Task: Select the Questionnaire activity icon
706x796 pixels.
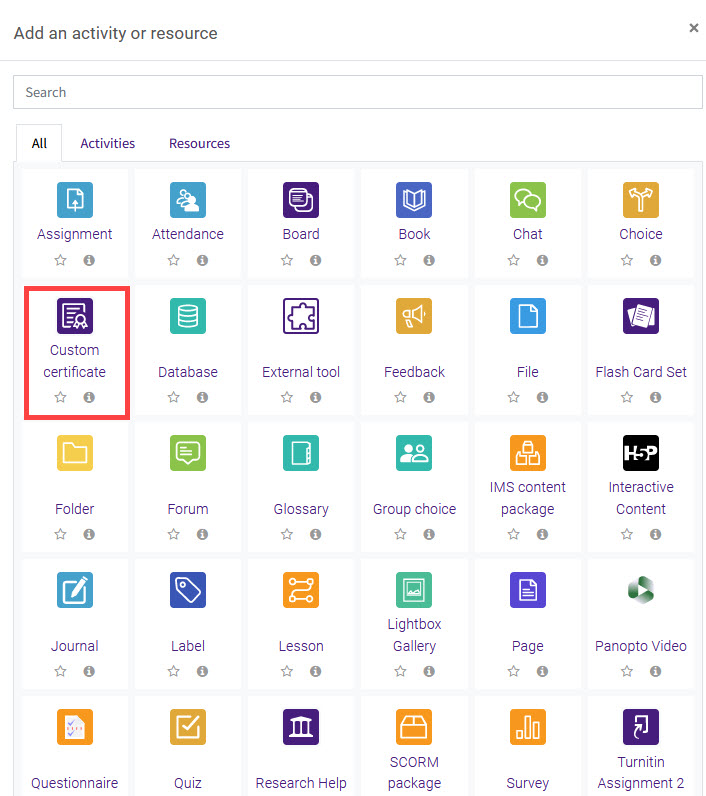Action: click(x=75, y=727)
